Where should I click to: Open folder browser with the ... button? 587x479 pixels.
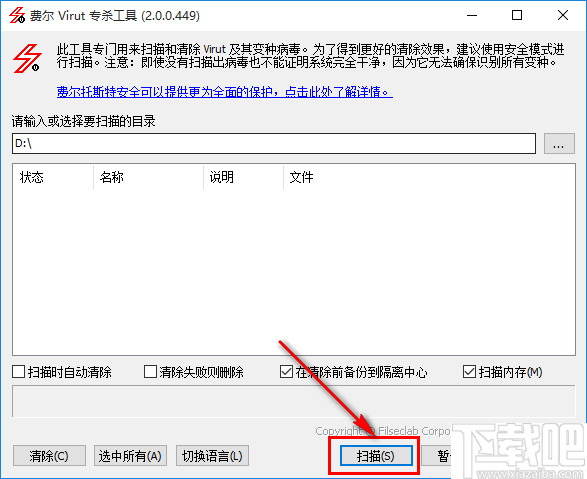pos(559,144)
